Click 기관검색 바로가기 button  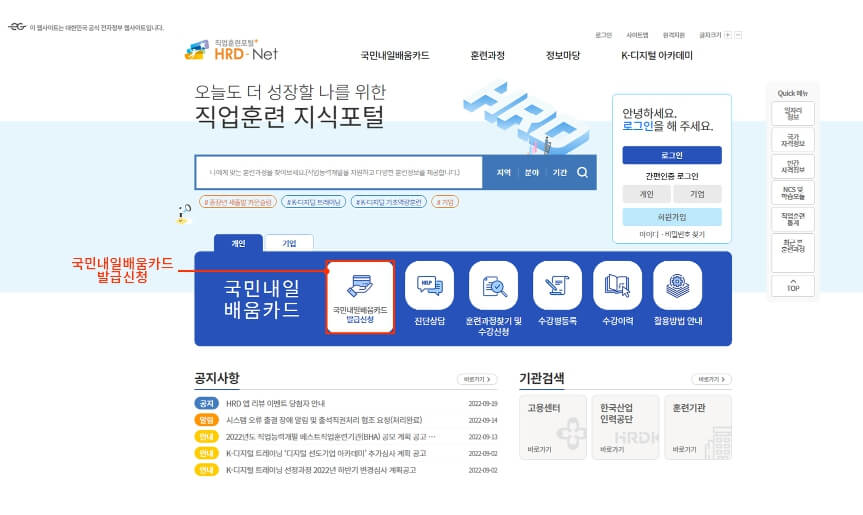click(x=711, y=380)
